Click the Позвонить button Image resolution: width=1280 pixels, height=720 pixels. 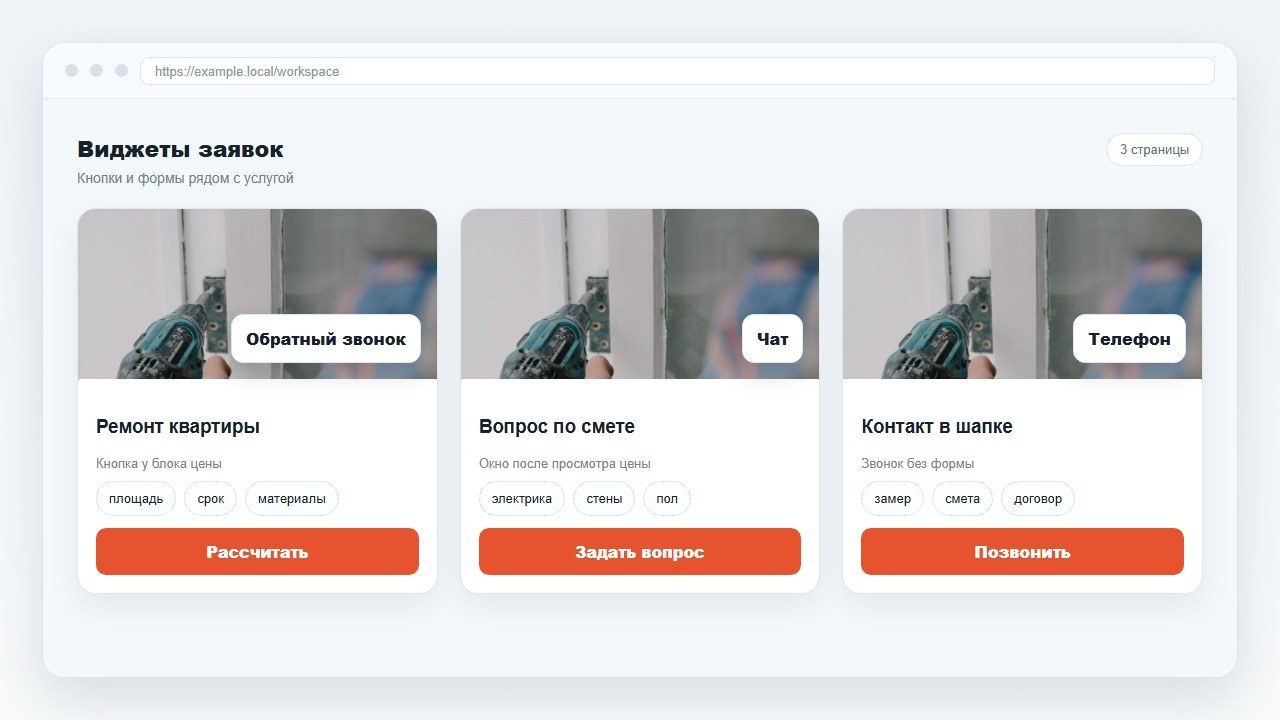1022,552
